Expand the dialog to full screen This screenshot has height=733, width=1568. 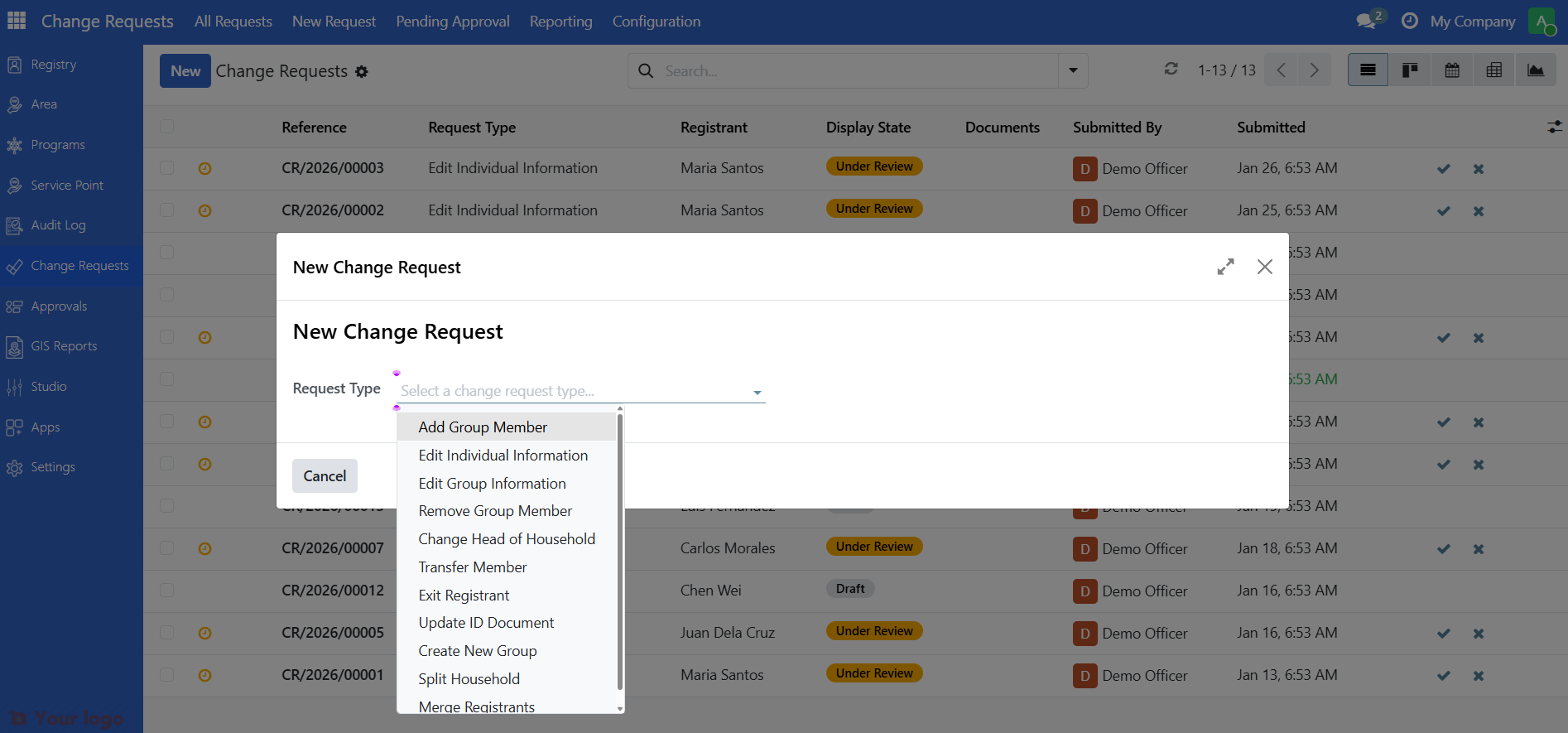click(x=1225, y=267)
